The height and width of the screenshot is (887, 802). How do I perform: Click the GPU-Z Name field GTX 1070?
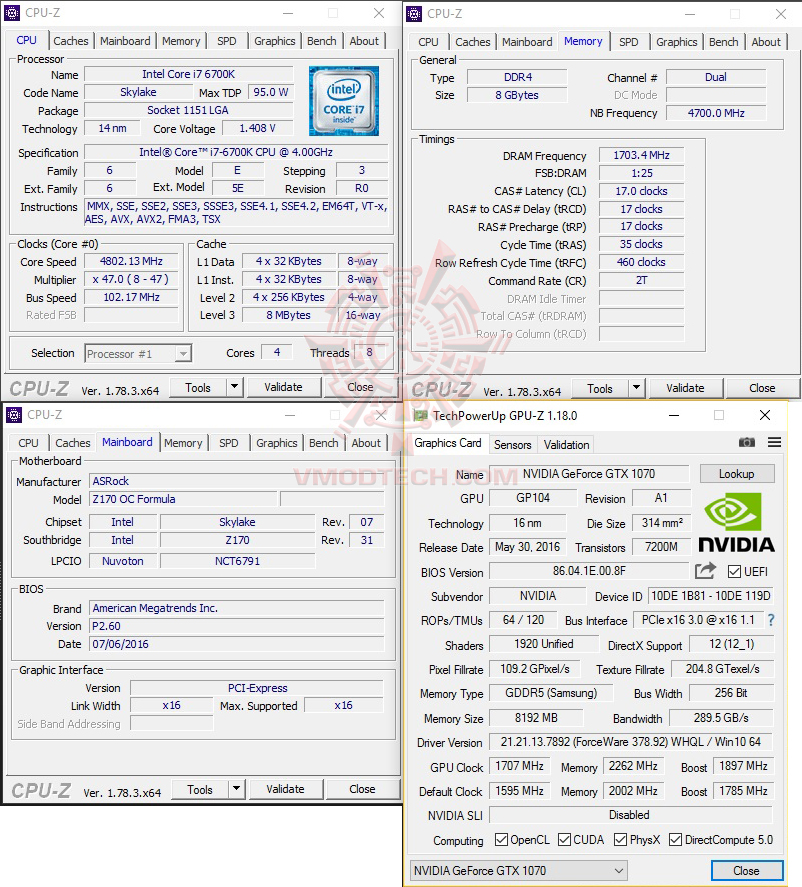click(x=589, y=474)
